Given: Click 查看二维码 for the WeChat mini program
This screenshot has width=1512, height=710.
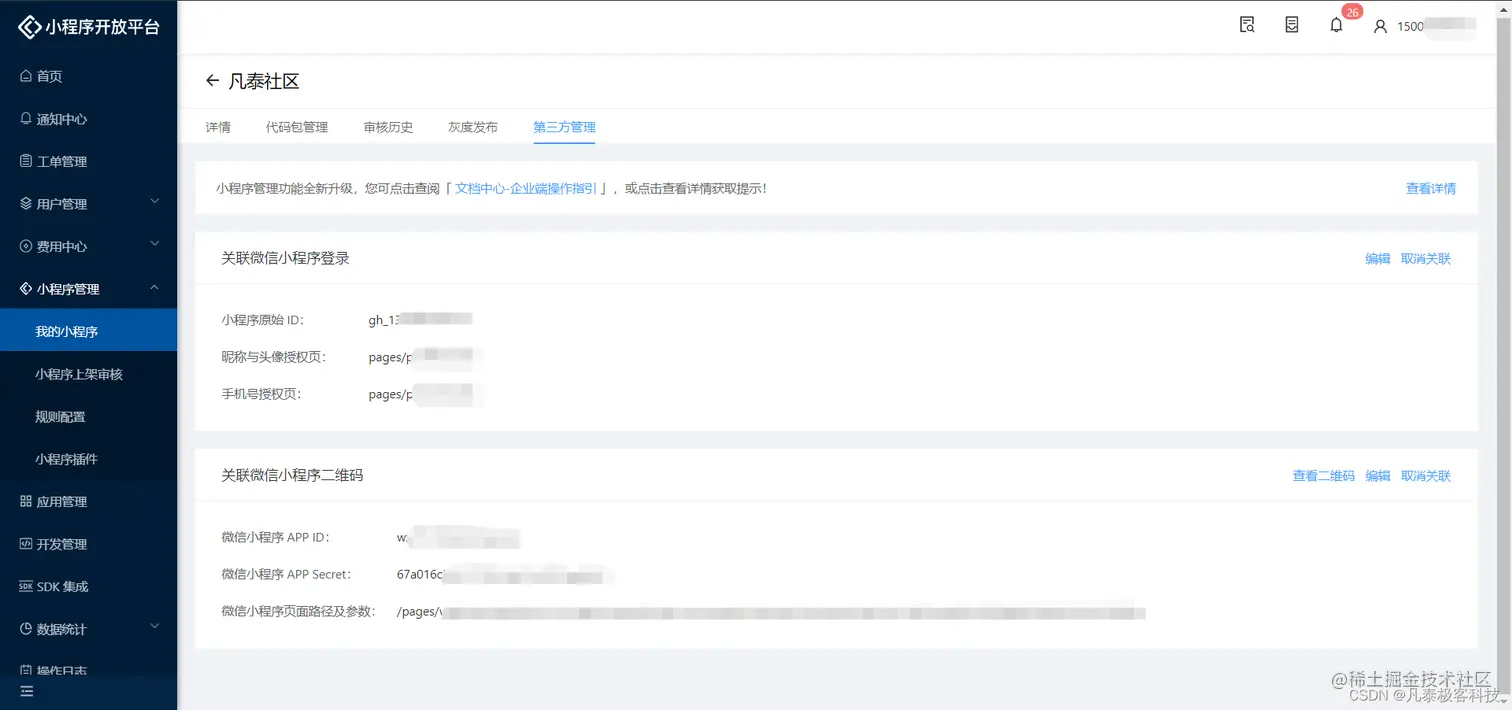Looking at the screenshot, I should (x=1322, y=475).
